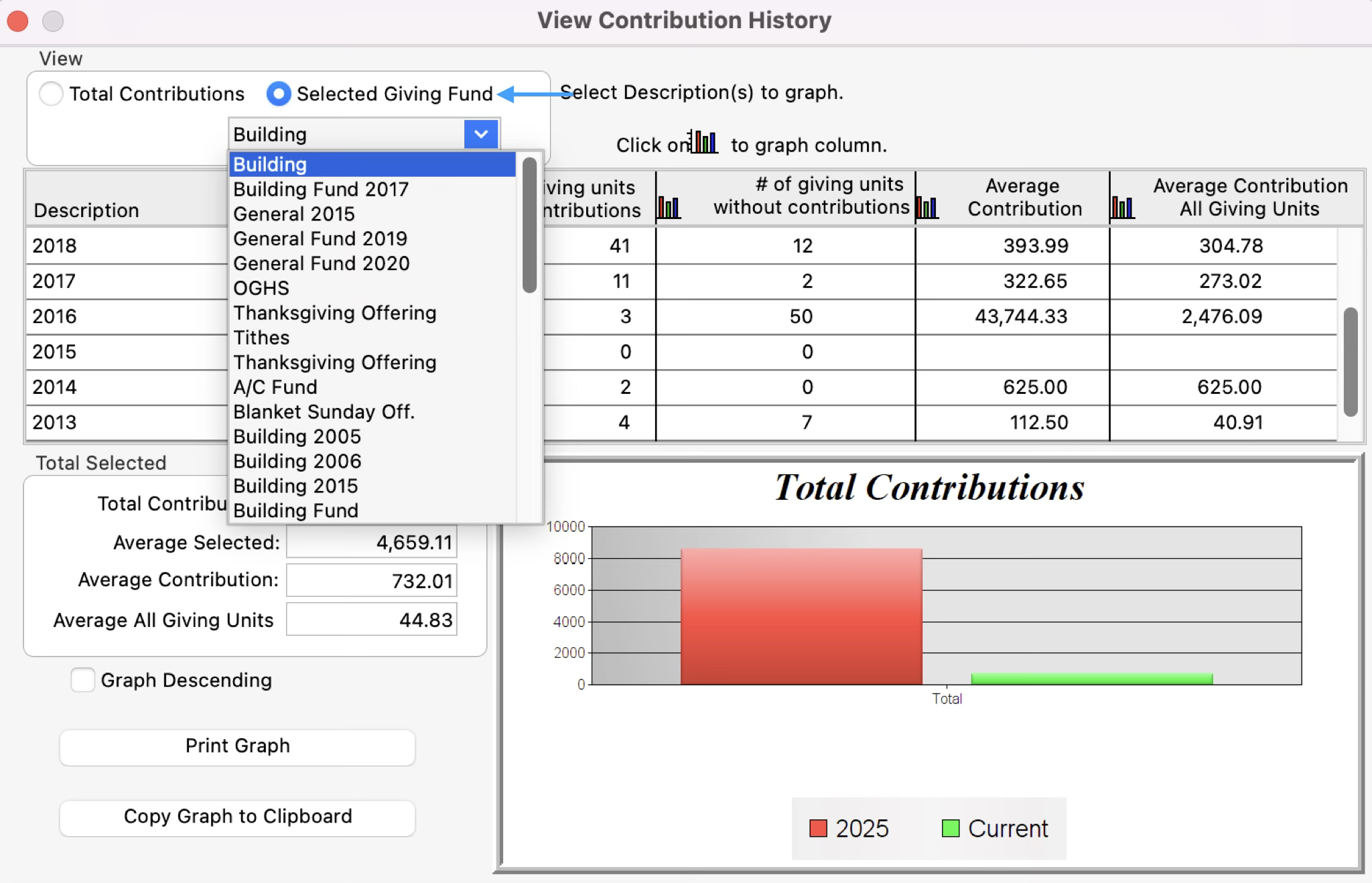Click the 40.91 cell in 2013 row
This screenshot has height=883, width=1372.
1223,423
